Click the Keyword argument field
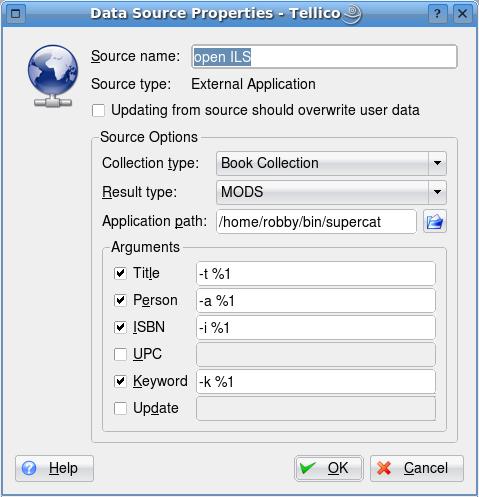479x497 pixels. (x=316, y=382)
